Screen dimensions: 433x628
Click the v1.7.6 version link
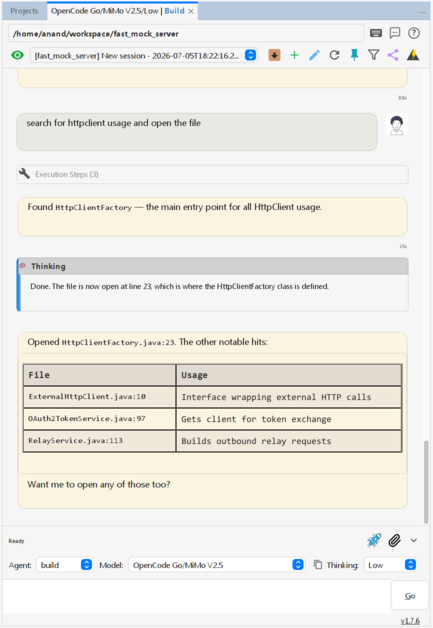point(410,621)
